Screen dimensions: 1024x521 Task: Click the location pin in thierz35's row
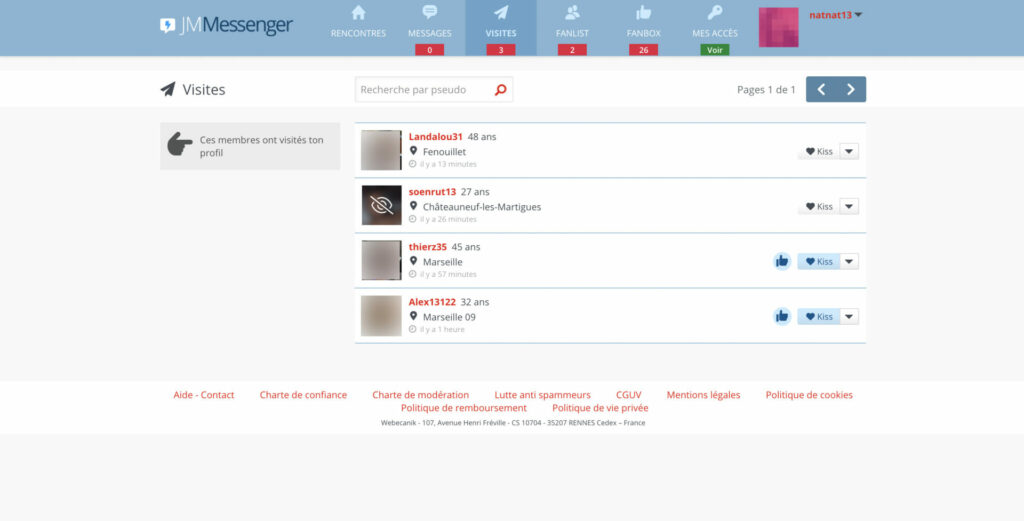(x=413, y=260)
